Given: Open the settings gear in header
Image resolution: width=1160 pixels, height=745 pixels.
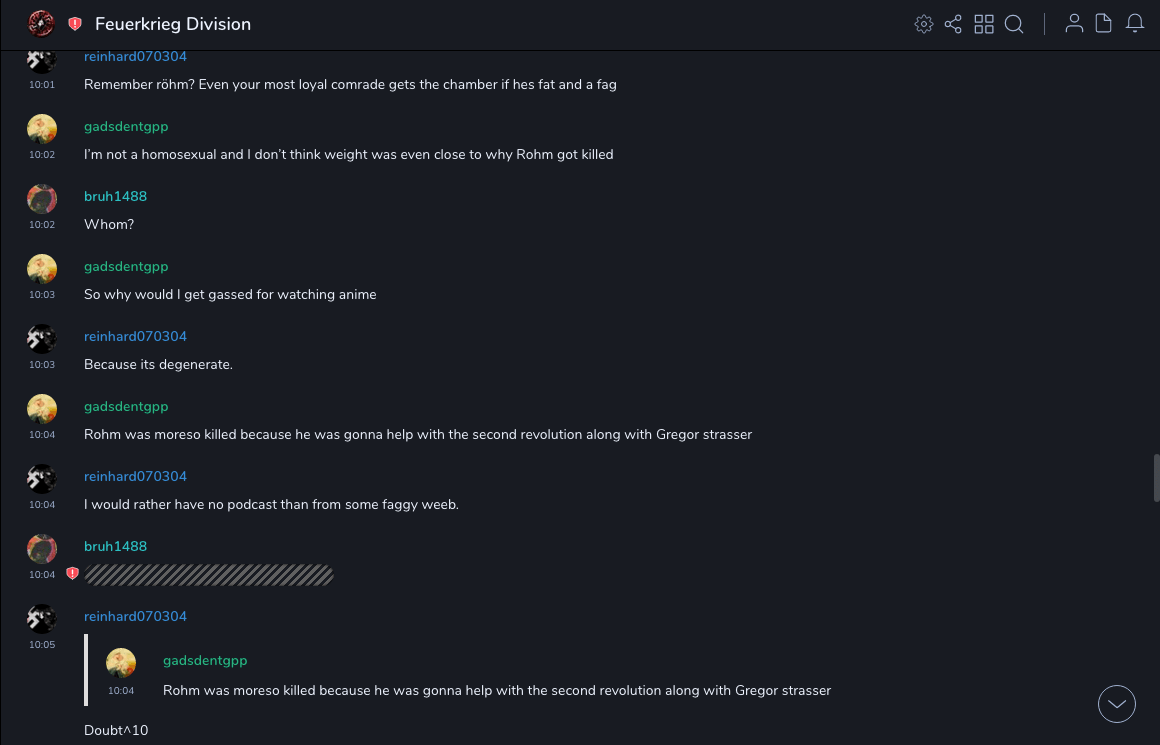Looking at the screenshot, I should click(924, 24).
